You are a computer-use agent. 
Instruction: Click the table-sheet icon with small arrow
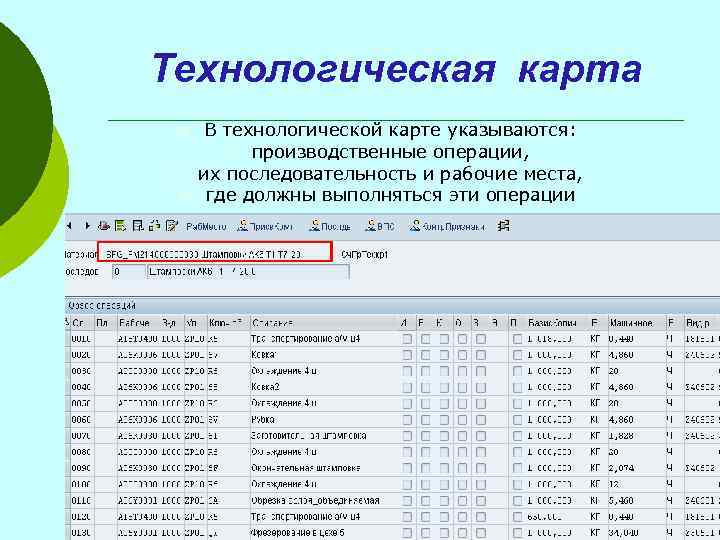[138, 226]
